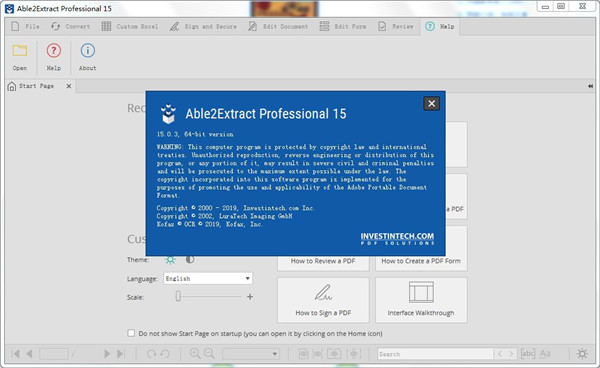600x368 pixels.
Task: Check Do not show Start Page on startup
Action: [131, 333]
